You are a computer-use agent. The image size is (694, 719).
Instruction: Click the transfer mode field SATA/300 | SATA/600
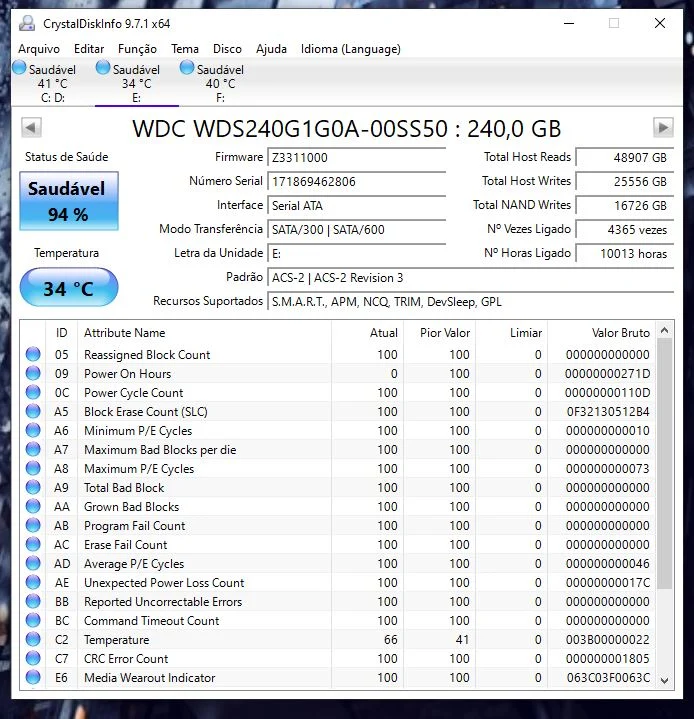(356, 229)
